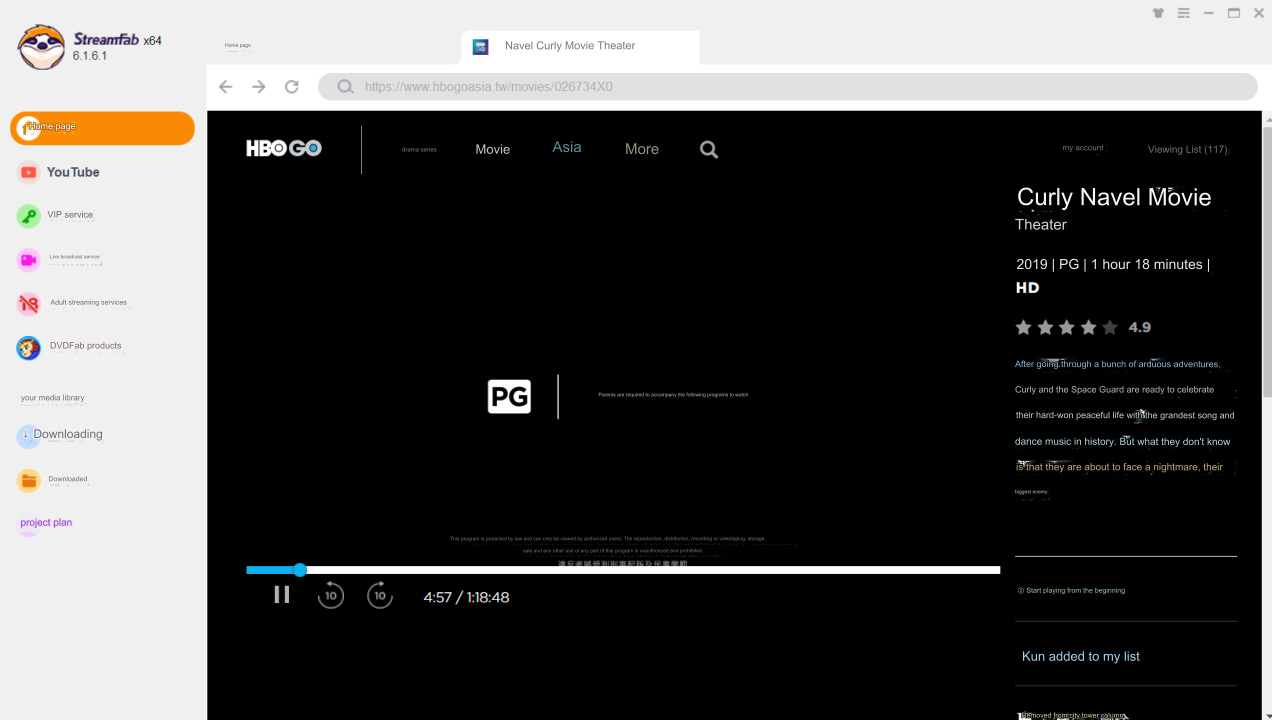This screenshot has height=720, width=1272.
Task: Open the Asia nav item
Action: tap(567, 147)
